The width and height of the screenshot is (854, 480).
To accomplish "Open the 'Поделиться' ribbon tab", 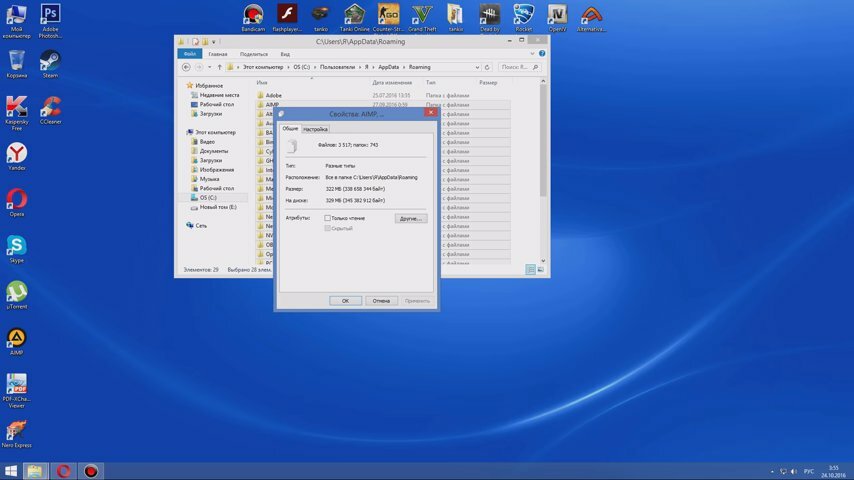I will click(x=254, y=54).
